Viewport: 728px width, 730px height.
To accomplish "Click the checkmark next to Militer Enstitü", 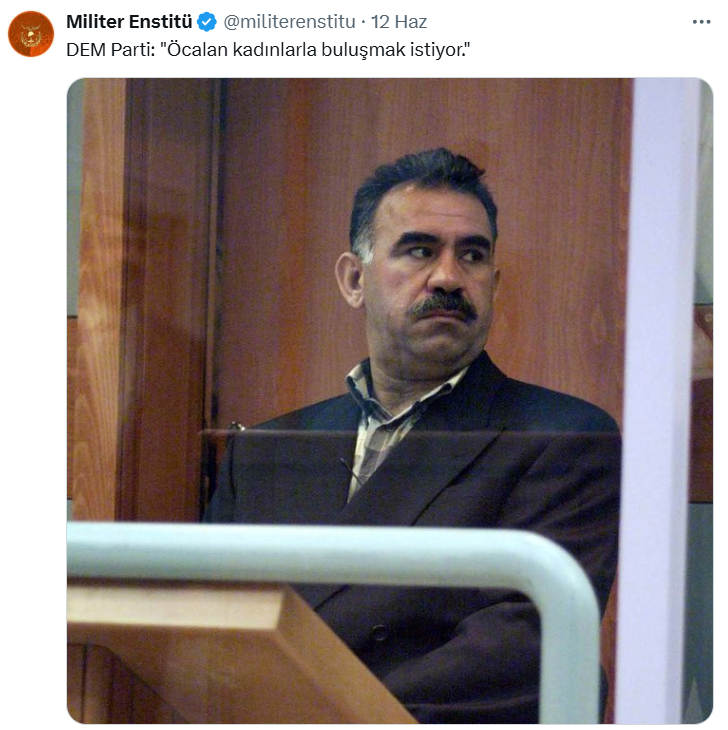I will pyautogui.click(x=207, y=22).
